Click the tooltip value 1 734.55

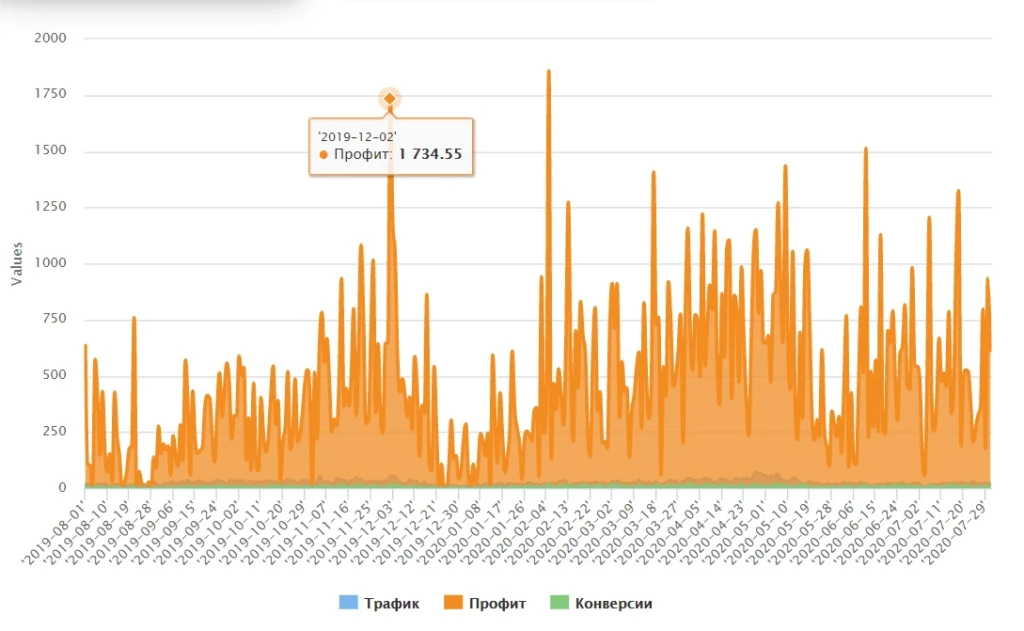pos(430,154)
